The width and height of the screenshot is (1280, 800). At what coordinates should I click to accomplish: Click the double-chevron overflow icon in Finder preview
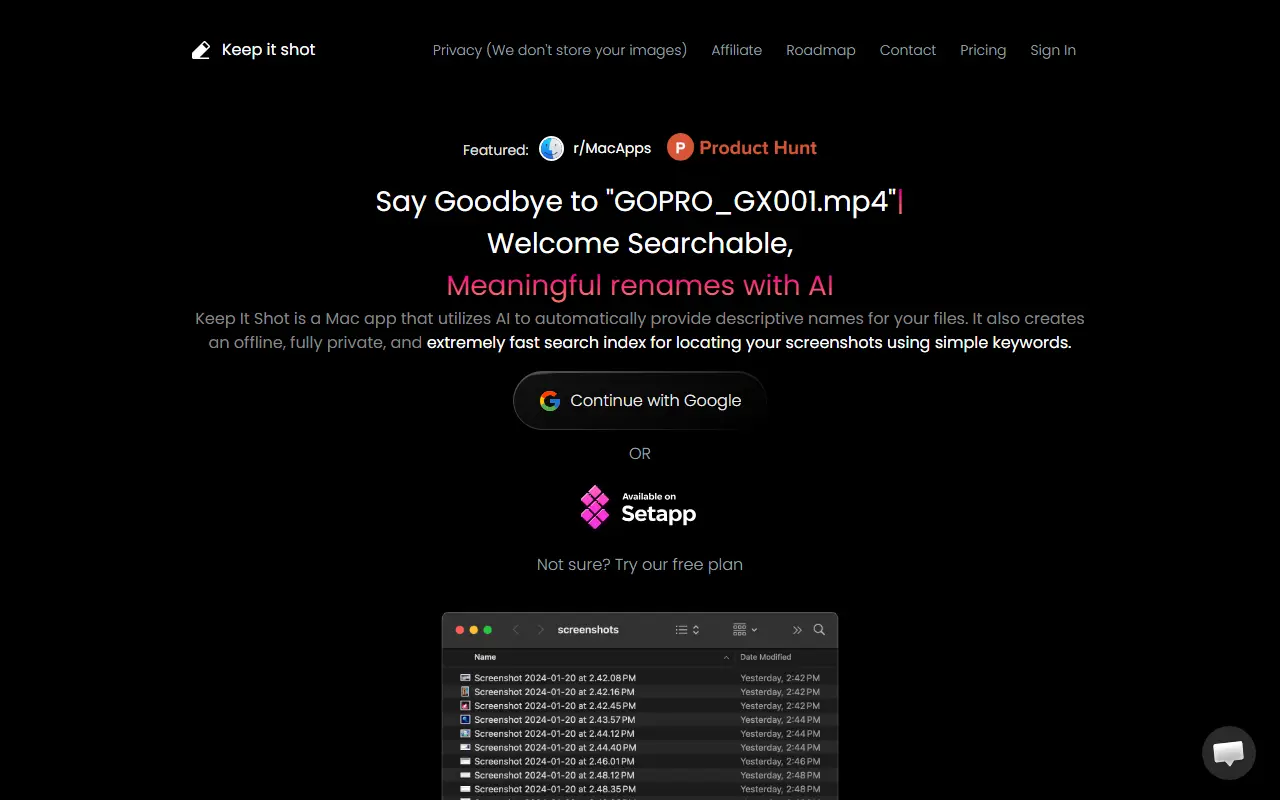[797, 630]
